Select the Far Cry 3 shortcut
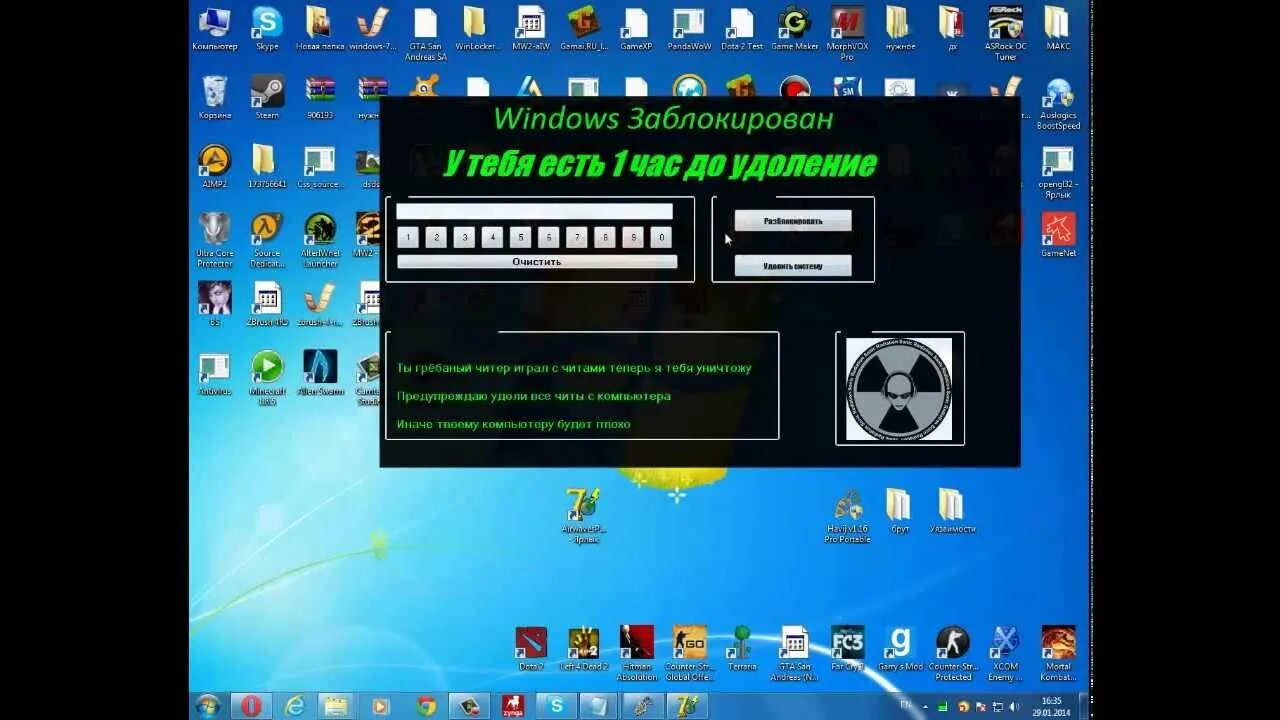This screenshot has width=1280, height=720. tap(847, 649)
